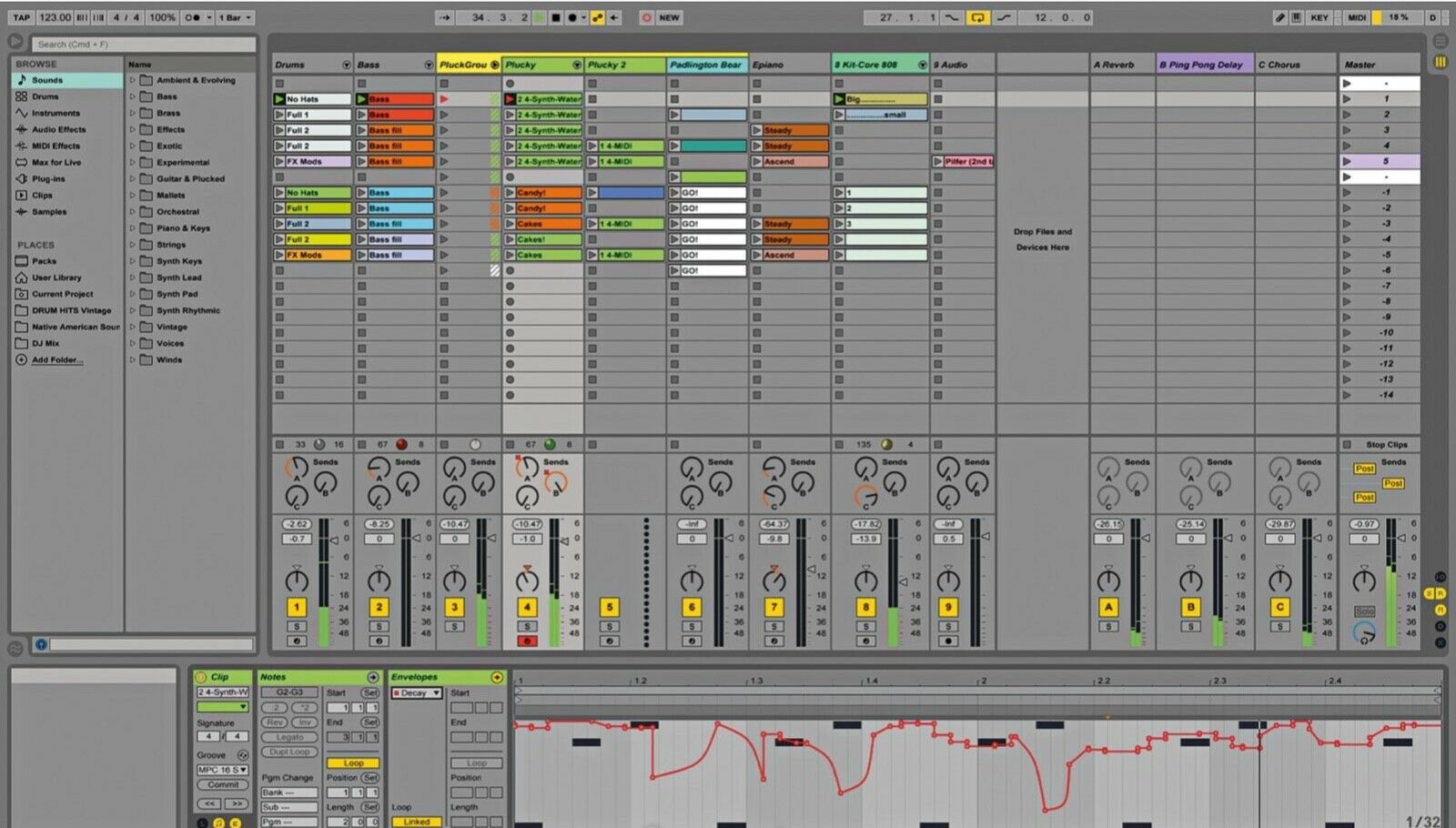Image resolution: width=1456 pixels, height=828 pixels.
Task: Toggle the I-O section show button
Action: pyautogui.click(x=1441, y=577)
